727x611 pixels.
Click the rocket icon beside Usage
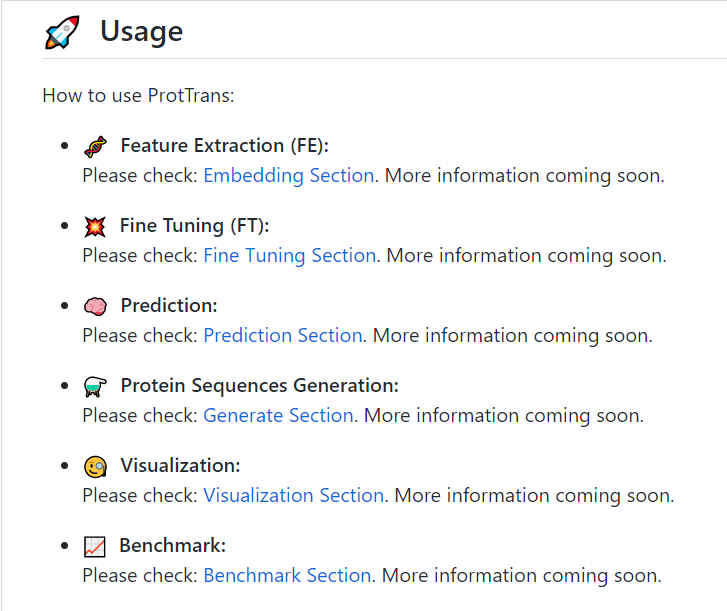[x=62, y=32]
